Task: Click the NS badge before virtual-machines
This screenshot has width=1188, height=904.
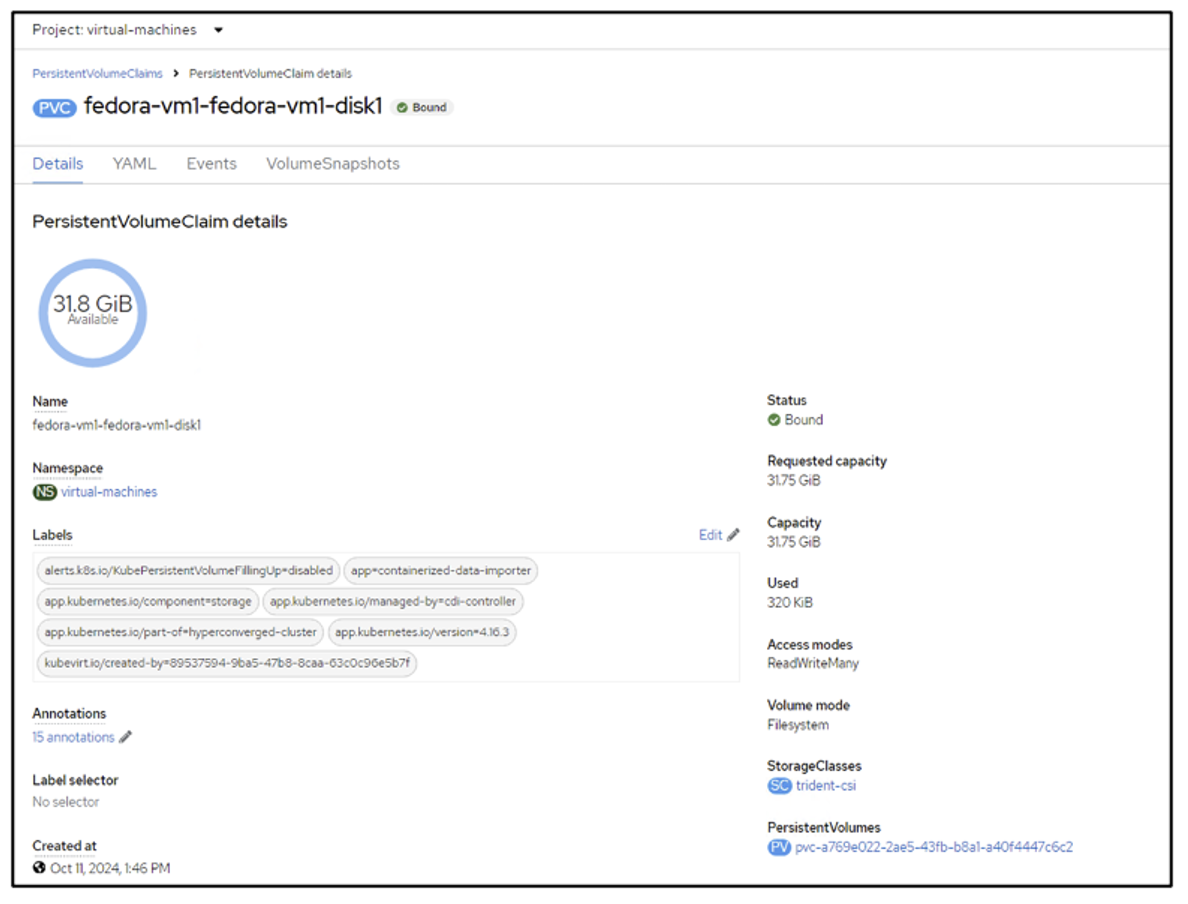Action: pos(44,491)
